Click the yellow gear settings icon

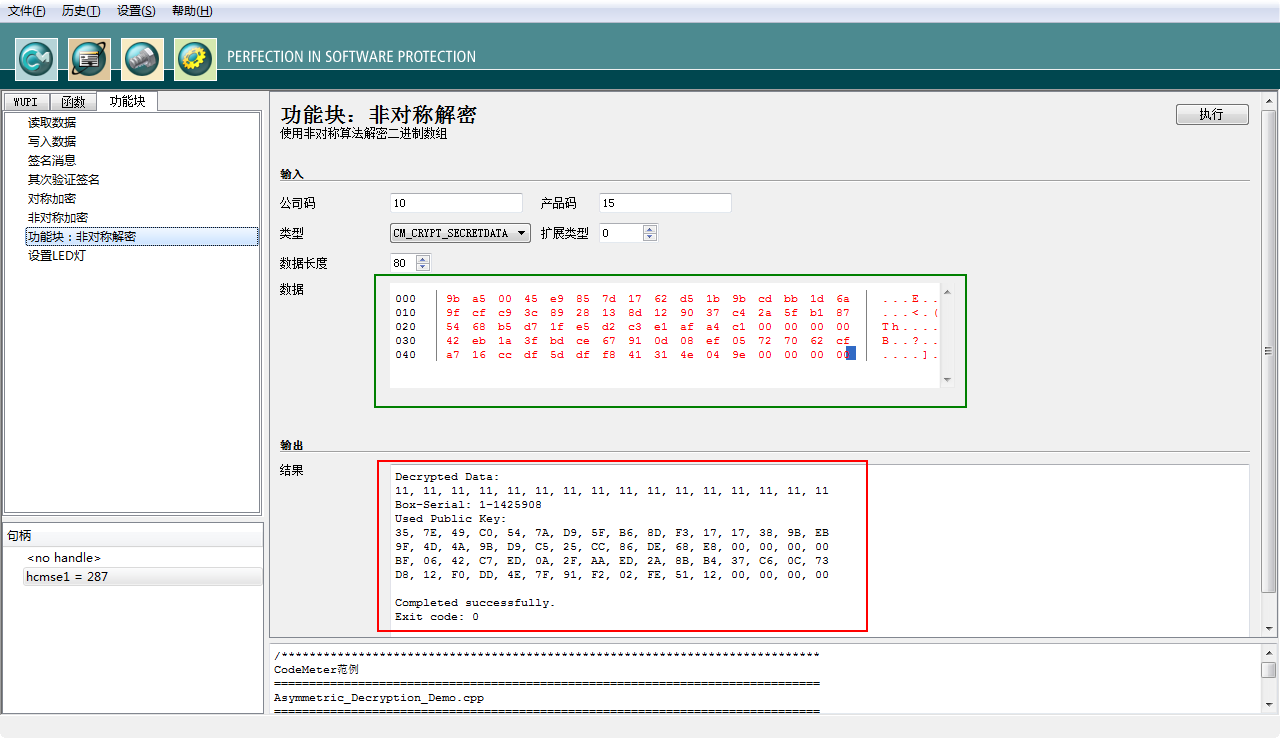tap(196, 59)
